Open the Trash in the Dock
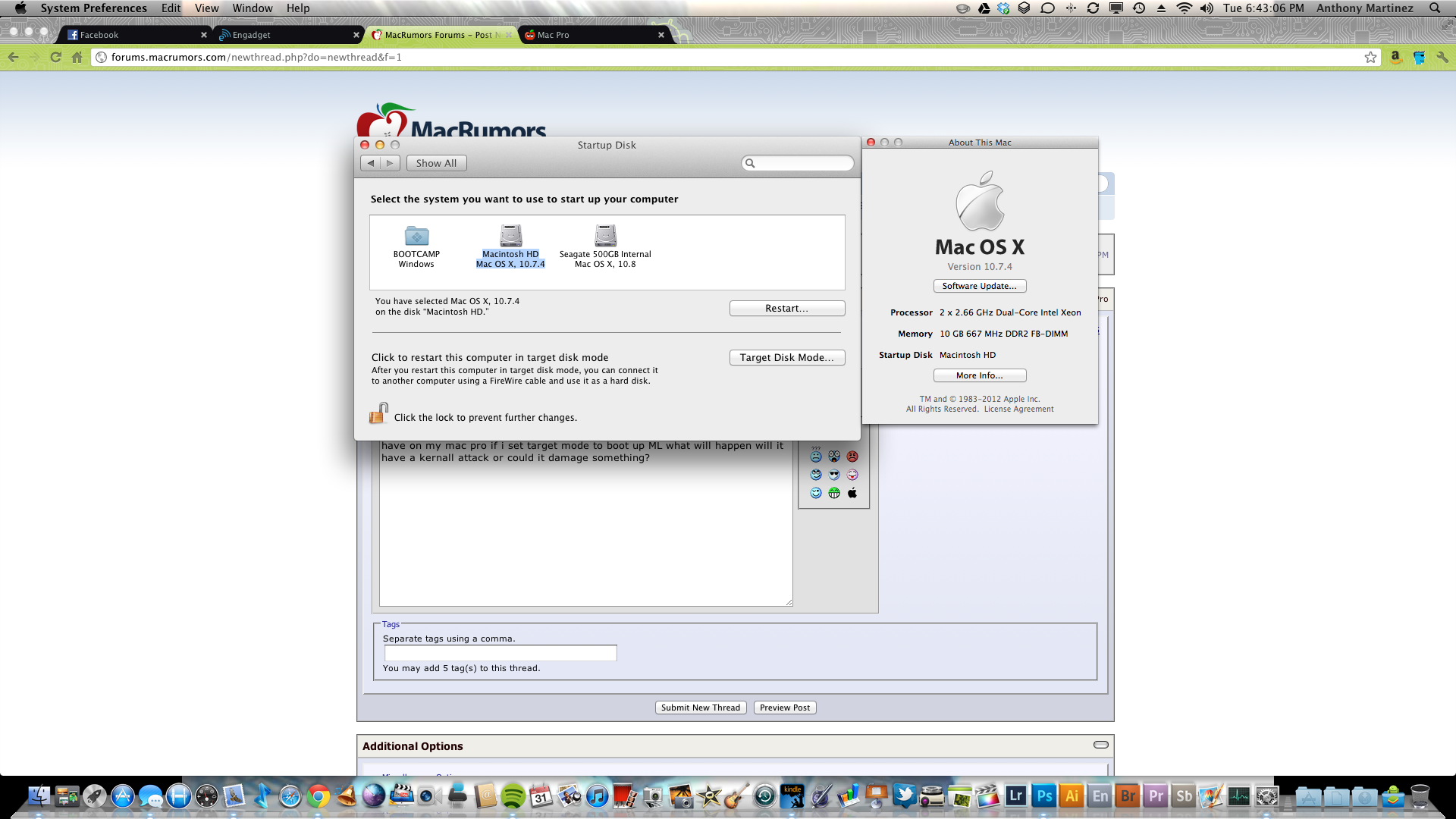1456x819 pixels. tap(1420, 796)
